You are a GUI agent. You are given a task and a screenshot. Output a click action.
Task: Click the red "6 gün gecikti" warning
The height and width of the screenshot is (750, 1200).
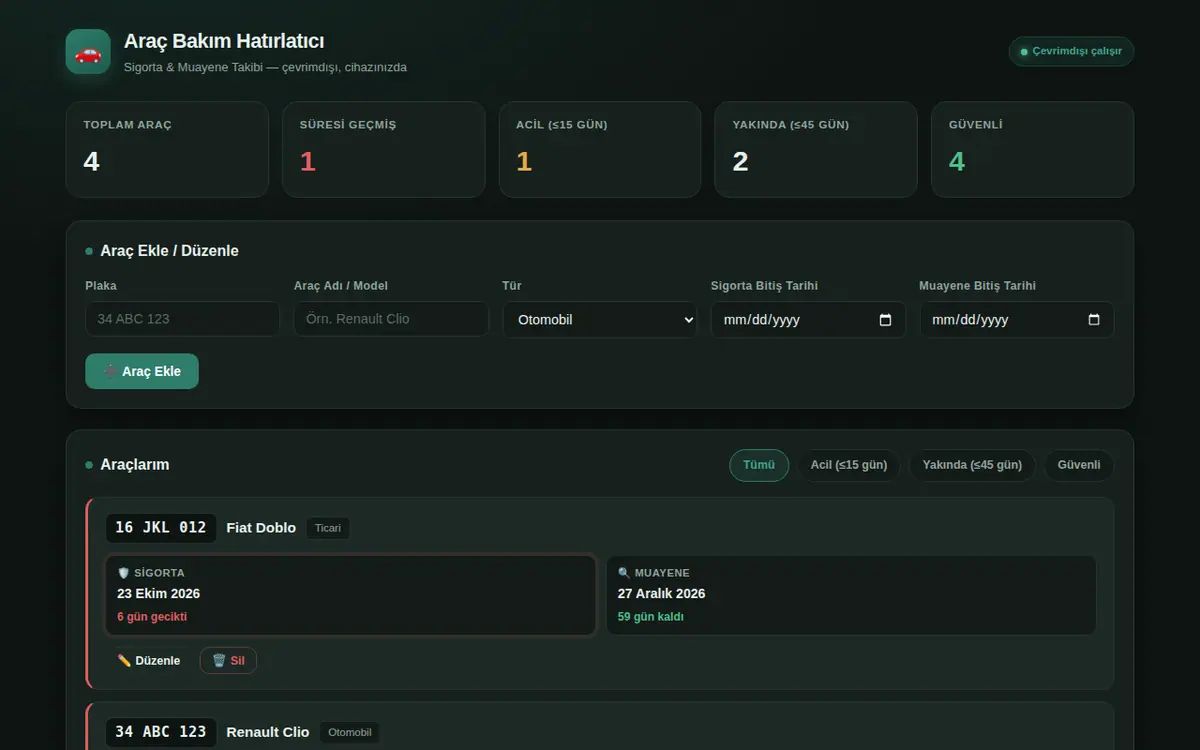[x=152, y=617]
